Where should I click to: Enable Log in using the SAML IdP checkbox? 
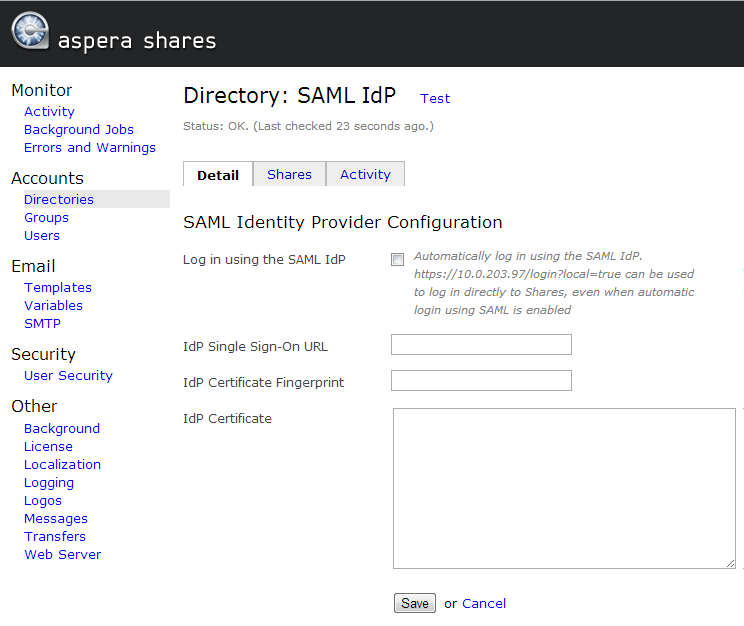(397, 259)
